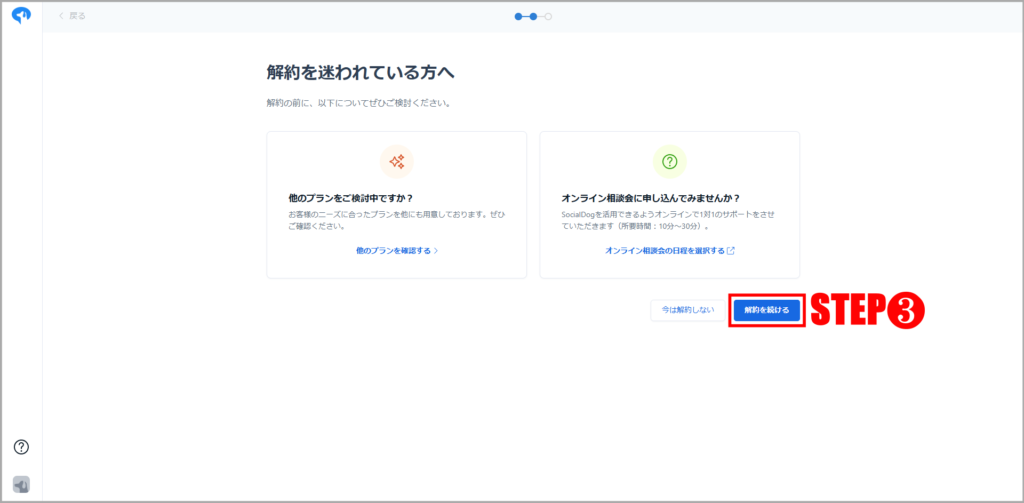Viewport: 1024px width, 503px height.
Task: Open the account avatar icon at sidebar bottom
Action: pos(22,485)
